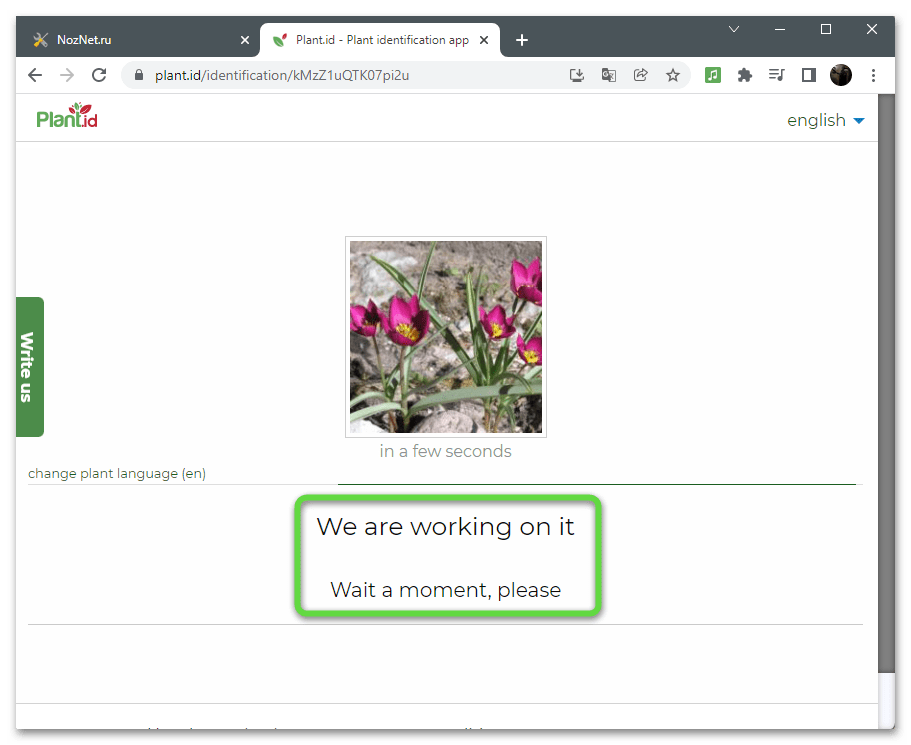911x745 pixels.
Task: Close the Plant.id tab
Action: coord(484,40)
